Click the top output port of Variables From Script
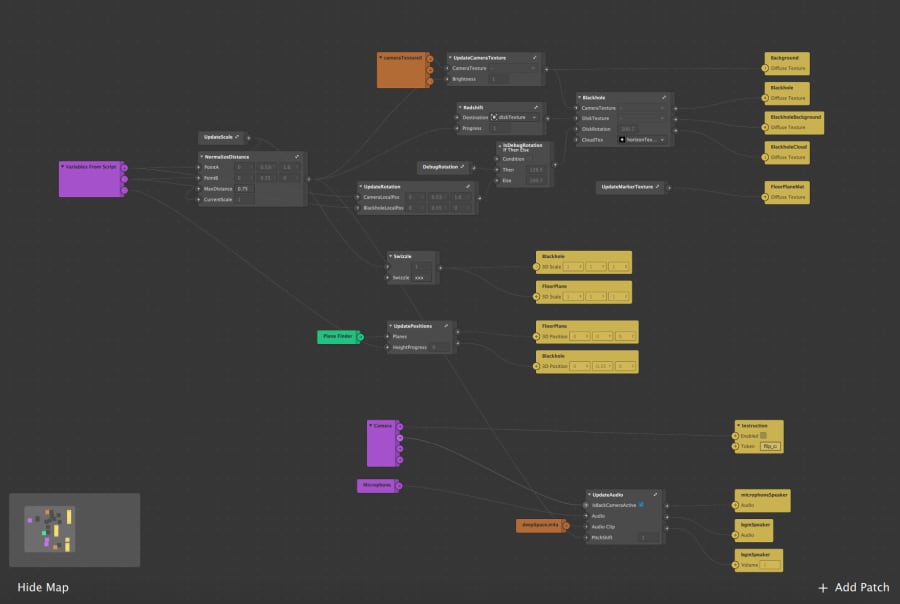900x604 pixels. pos(125,168)
